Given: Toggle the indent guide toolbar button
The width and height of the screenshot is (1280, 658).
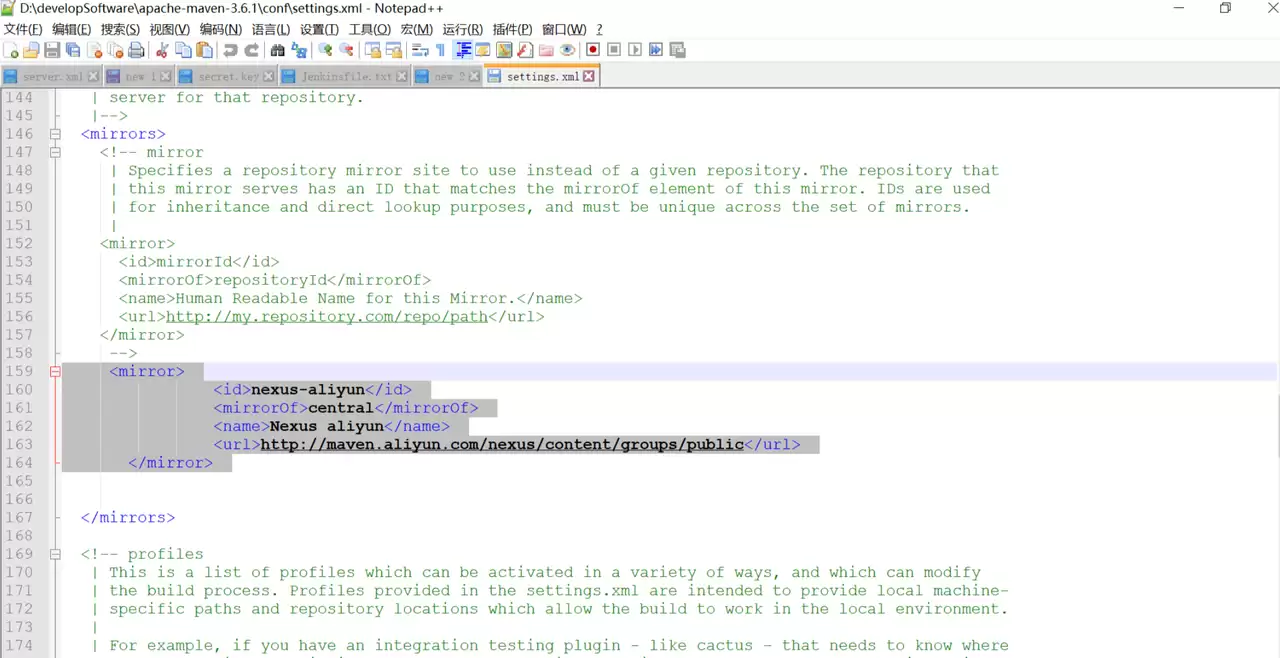Looking at the screenshot, I should point(463,50).
